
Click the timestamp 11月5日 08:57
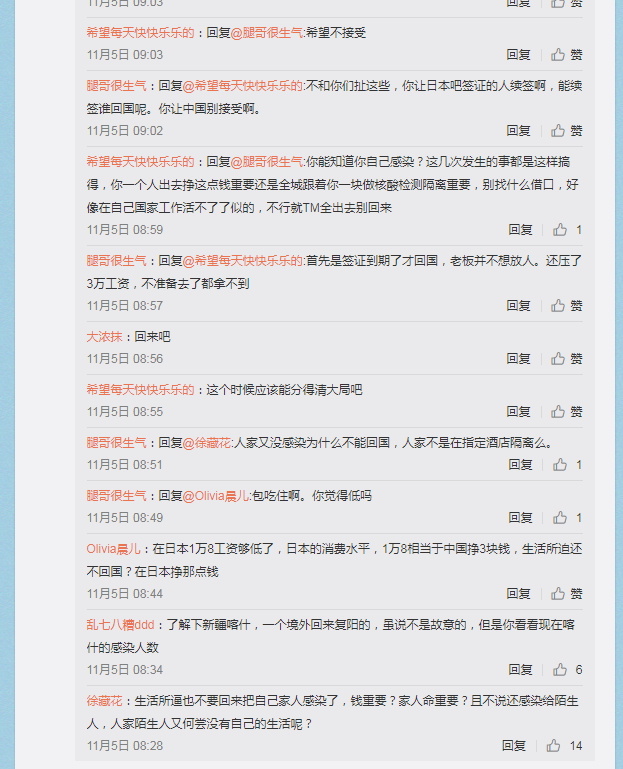point(125,306)
